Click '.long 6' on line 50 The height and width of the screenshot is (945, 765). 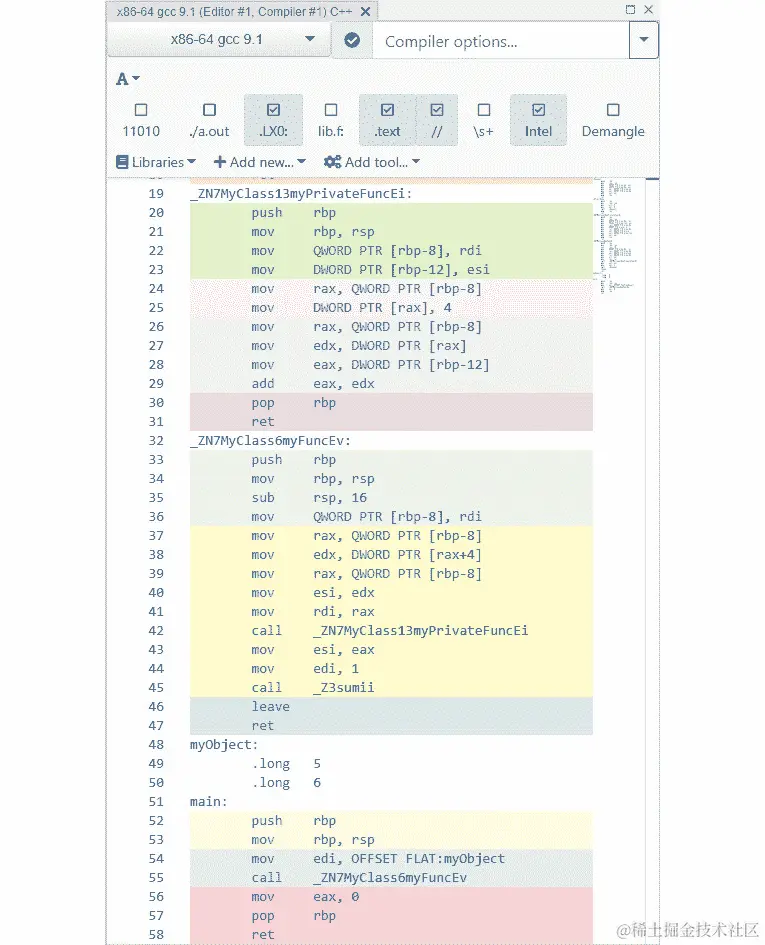(286, 782)
